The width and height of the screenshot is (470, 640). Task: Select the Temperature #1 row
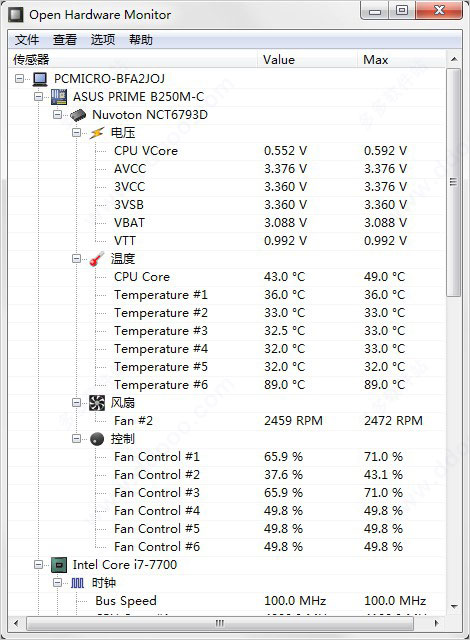(x=227, y=295)
